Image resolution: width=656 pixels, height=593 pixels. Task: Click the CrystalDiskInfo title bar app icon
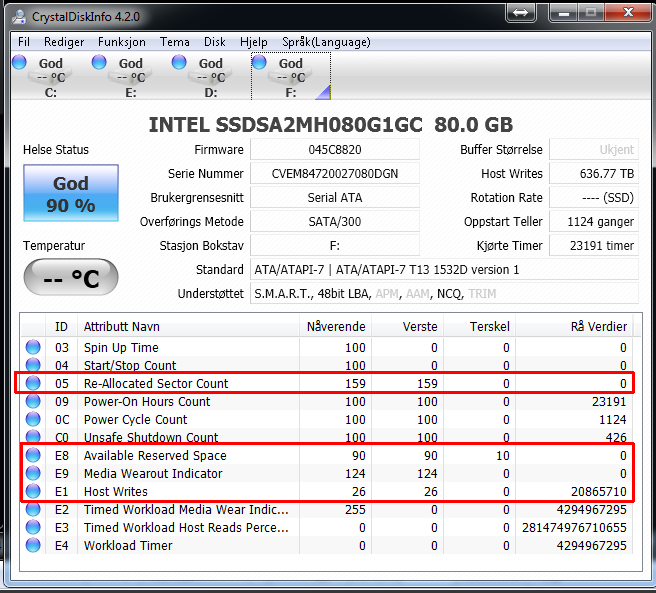pyautogui.click(x=20, y=16)
